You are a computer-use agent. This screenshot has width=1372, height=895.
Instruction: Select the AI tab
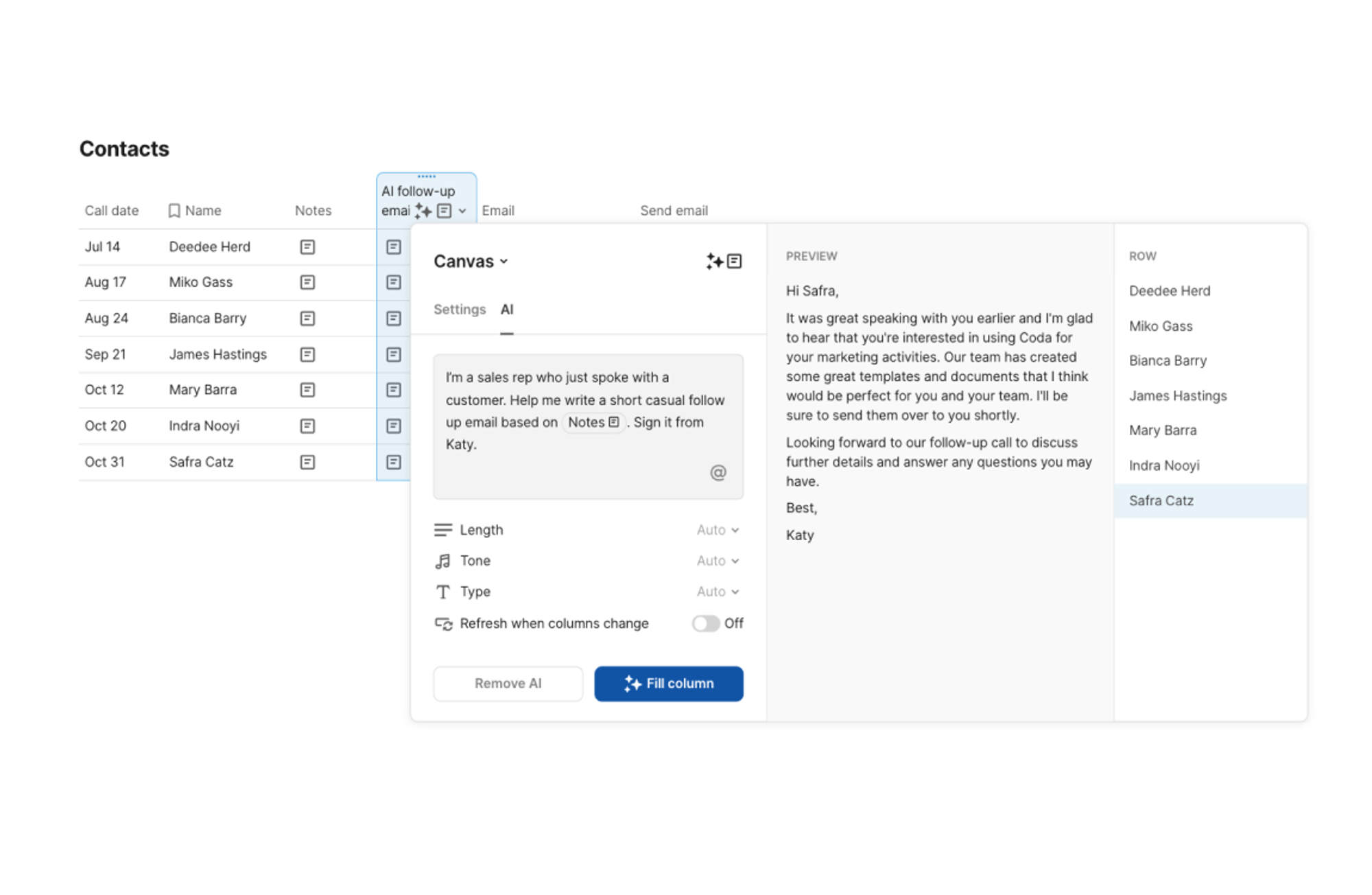(x=507, y=310)
